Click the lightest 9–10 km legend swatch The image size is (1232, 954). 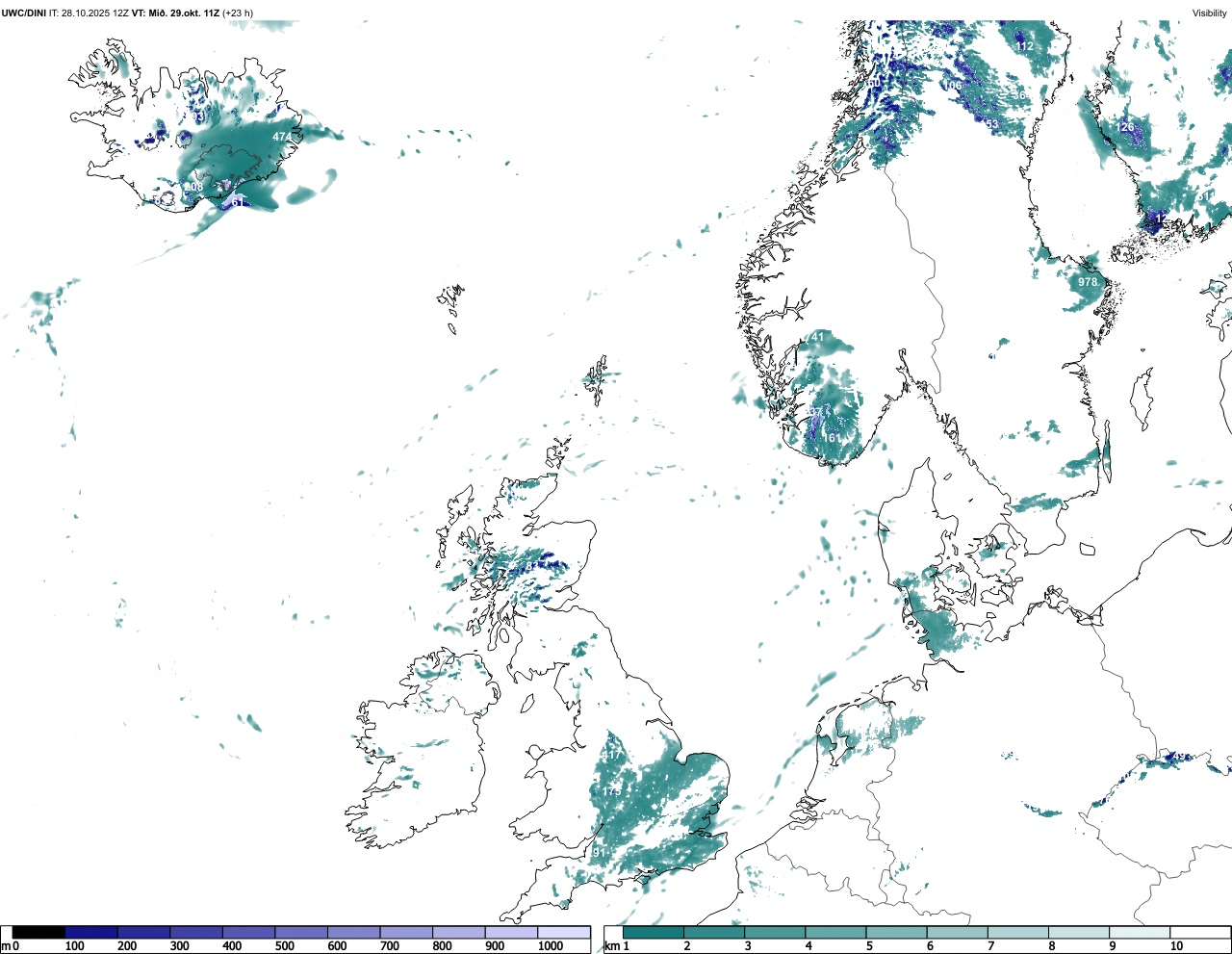click(x=1140, y=932)
